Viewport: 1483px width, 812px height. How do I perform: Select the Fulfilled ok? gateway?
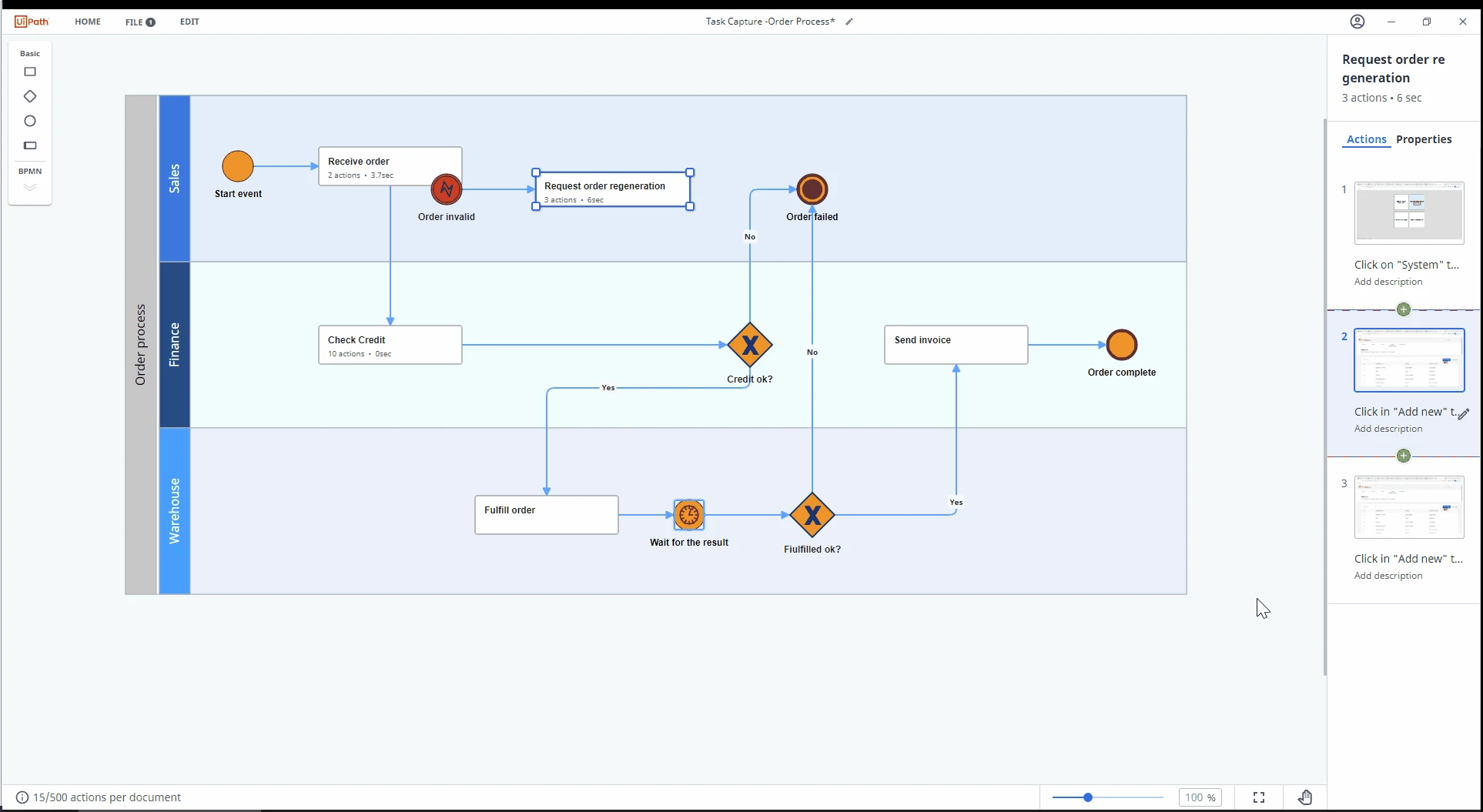(x=812, y=515)
